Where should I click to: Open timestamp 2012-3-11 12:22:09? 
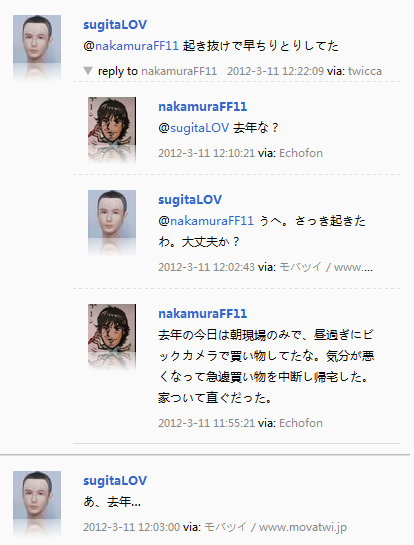point(275,71)
